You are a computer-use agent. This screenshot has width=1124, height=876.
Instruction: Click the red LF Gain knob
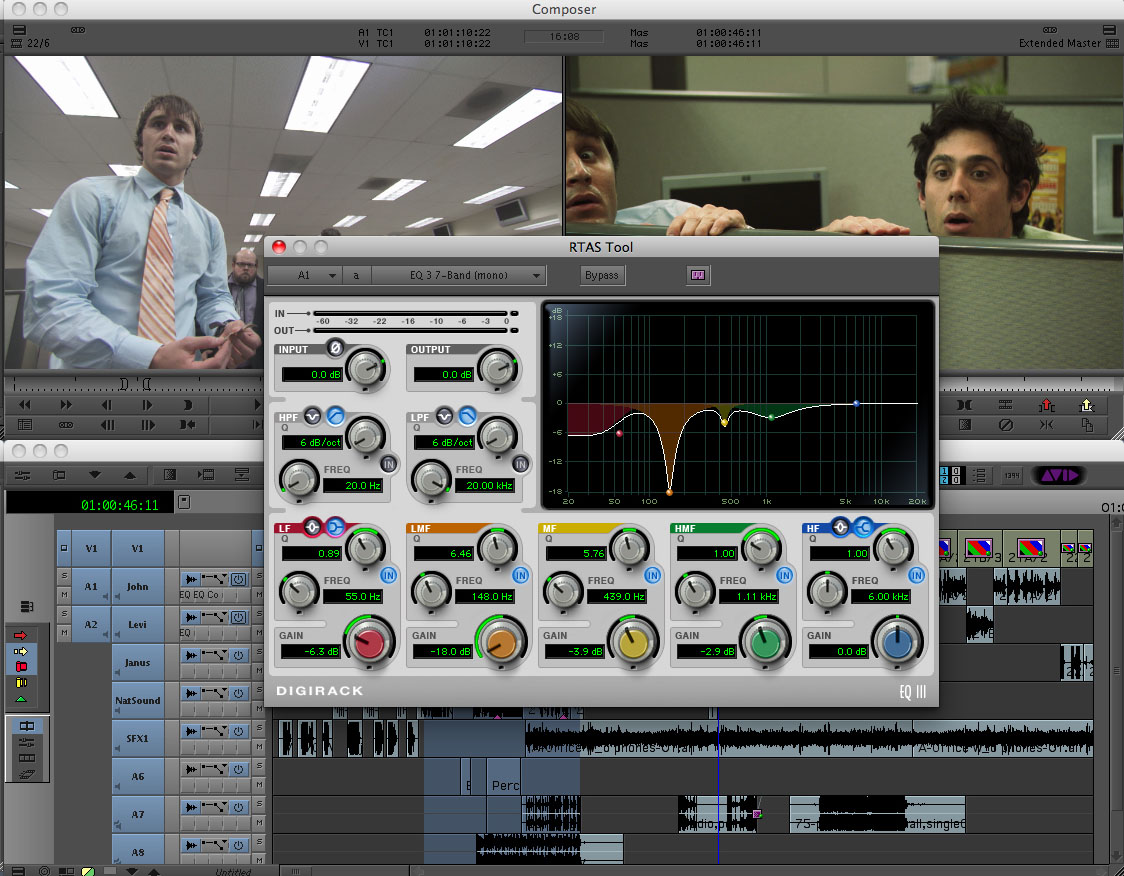pos(369,644)
